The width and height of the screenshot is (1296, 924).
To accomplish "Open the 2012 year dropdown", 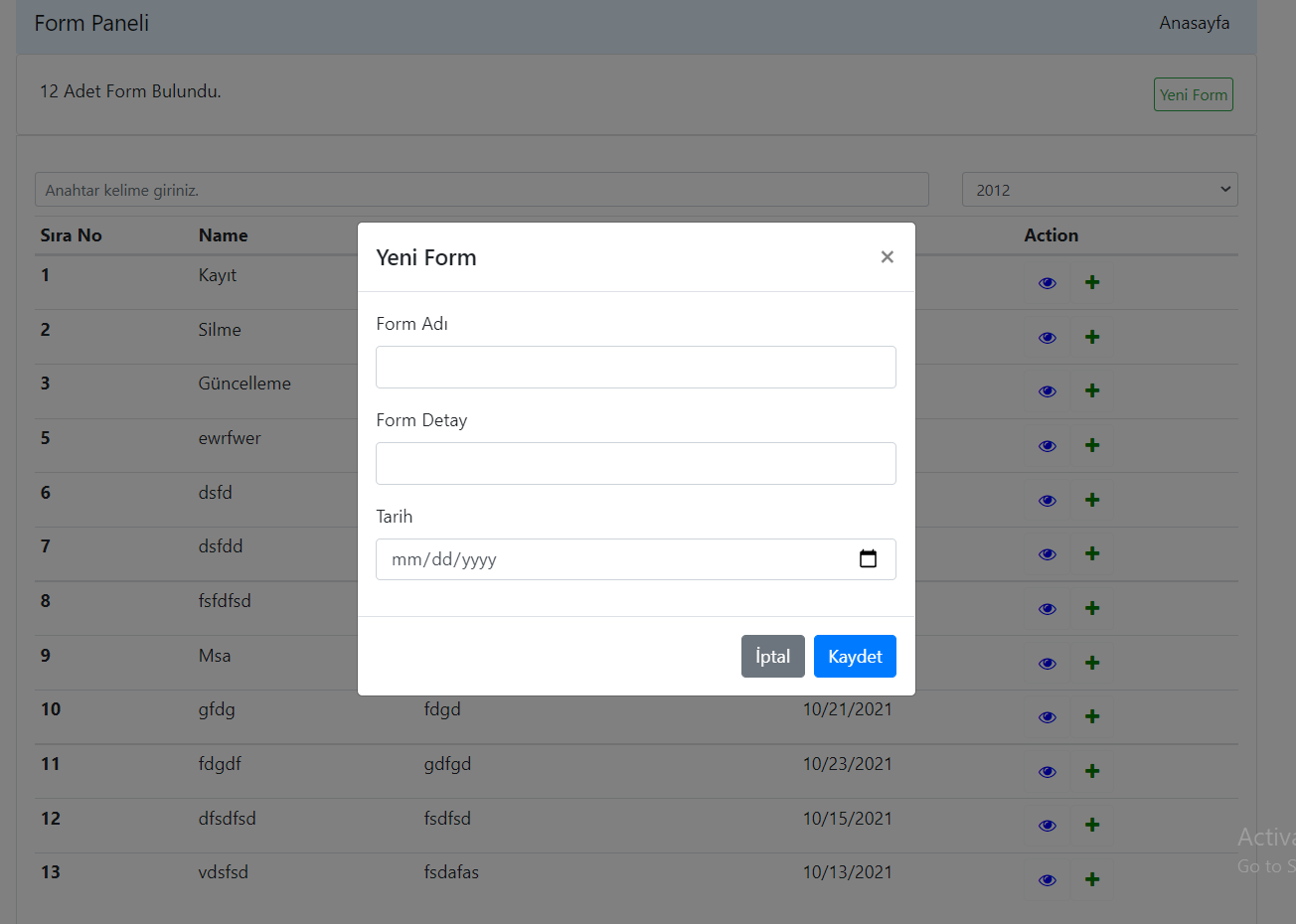I will [1099, 189].
